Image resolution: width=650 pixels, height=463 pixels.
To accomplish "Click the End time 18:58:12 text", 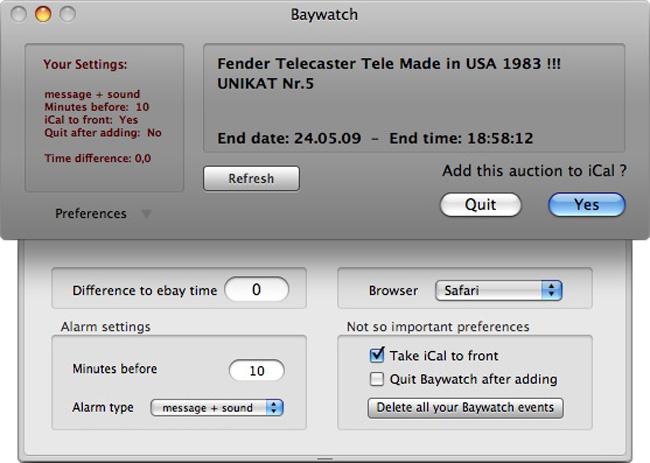I will (461, 138).
